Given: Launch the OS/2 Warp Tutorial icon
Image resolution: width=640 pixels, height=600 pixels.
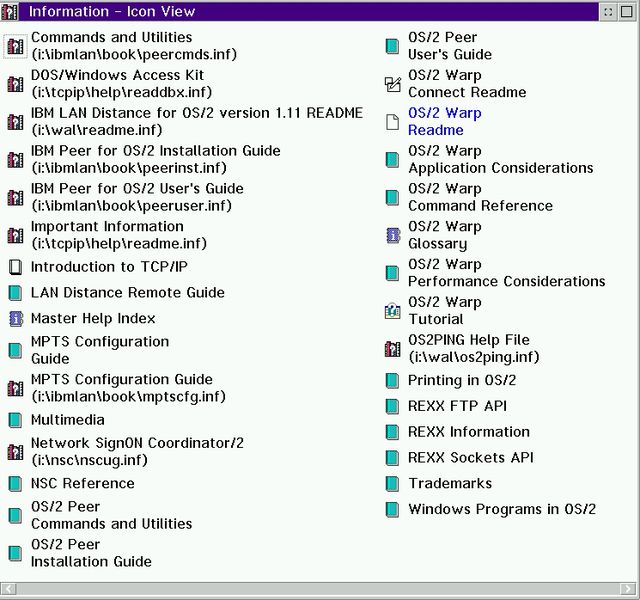Looking at the screenshot, I should pos(393,311).
